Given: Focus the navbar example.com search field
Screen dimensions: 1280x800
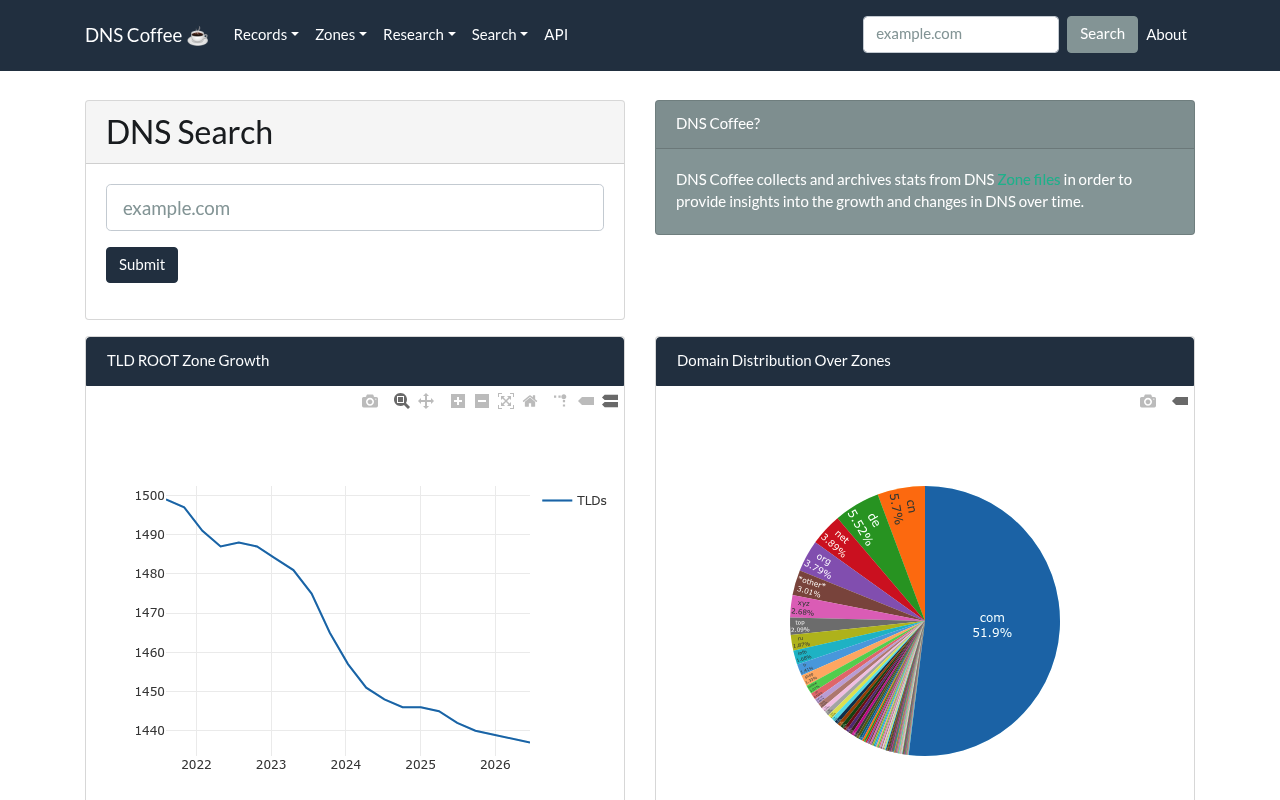Looking at the screenshot, I should click(961, 34).
